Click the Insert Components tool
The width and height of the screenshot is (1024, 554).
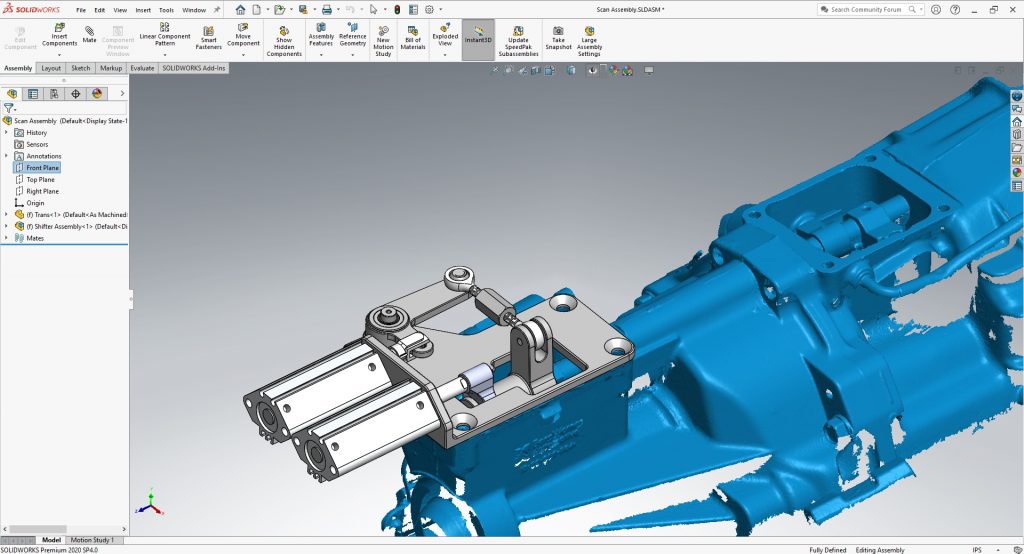click(x=59, y=36)
